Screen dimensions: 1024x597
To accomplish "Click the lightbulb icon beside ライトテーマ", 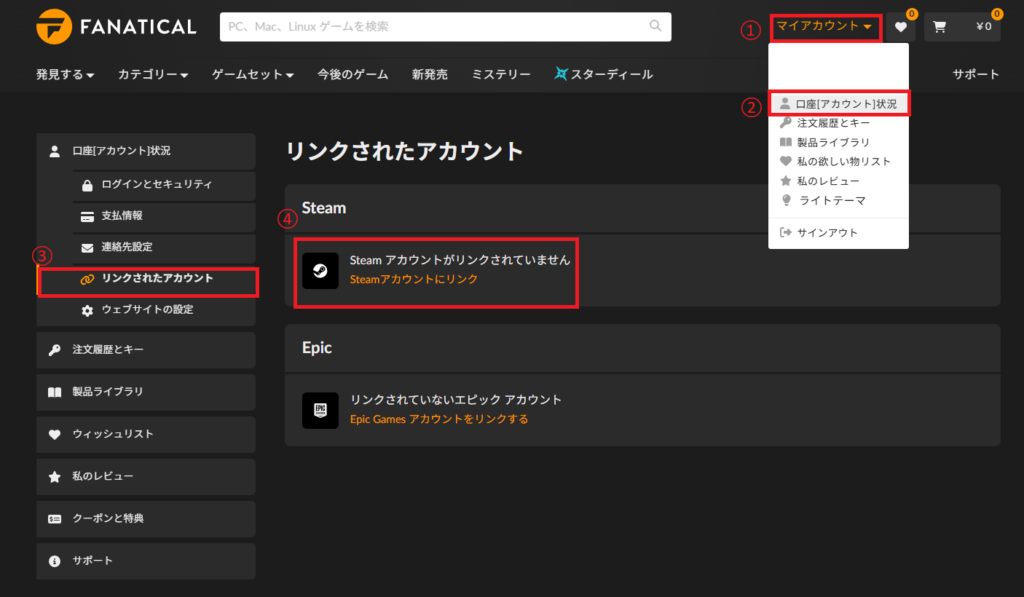I will (786, 201).
